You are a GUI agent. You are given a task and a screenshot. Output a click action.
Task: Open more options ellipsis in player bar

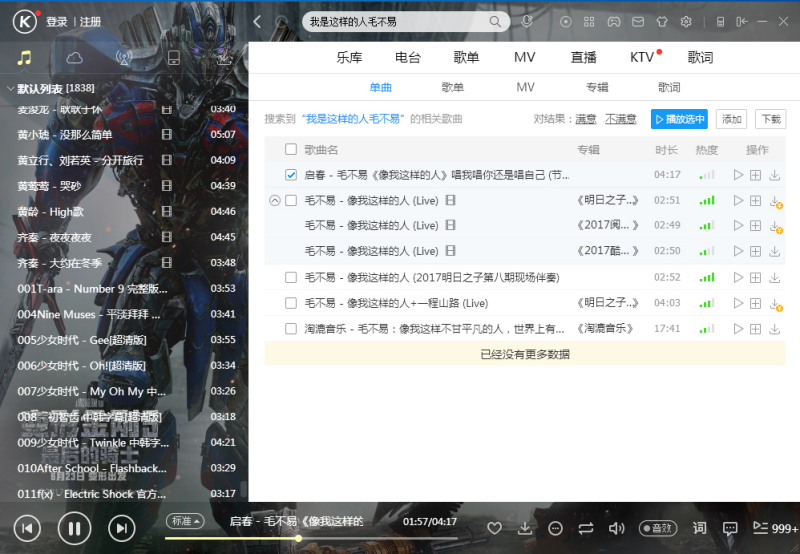(x=555, y=528)
